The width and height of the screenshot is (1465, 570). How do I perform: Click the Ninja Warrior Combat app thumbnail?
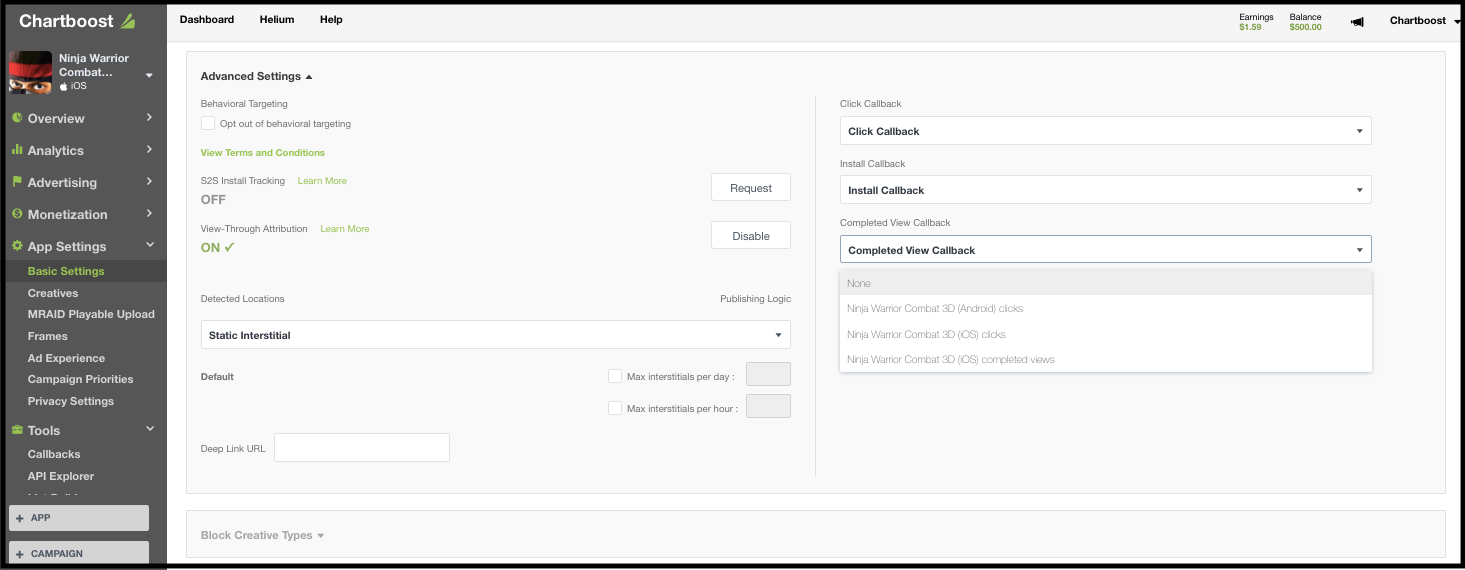tap(30, 72)
